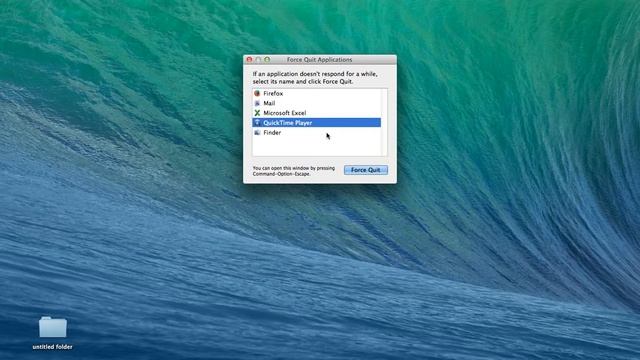This screenshot has width=640, height=360.
Task: Select the "untitled folder" desktop folder icon
Action: pyautogui.click(x=53, y=327)
